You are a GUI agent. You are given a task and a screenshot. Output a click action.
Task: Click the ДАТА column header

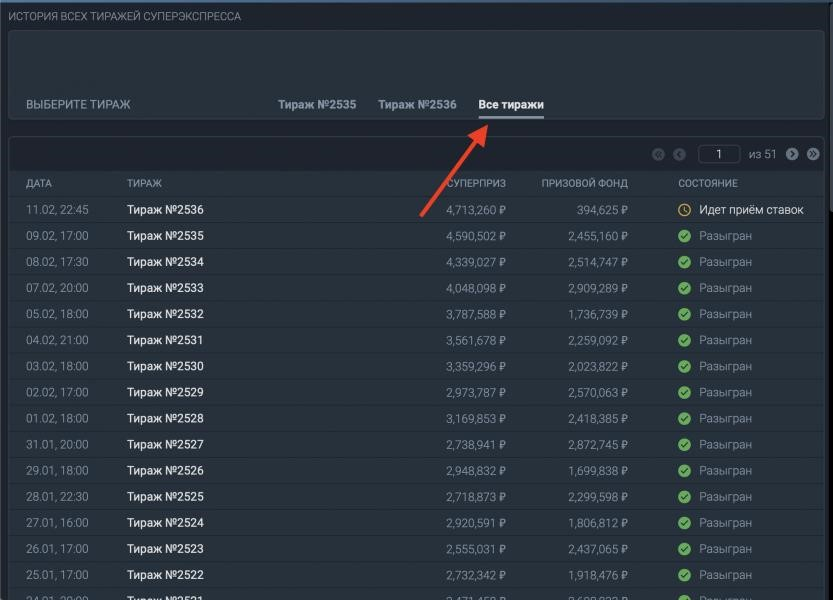click(39, 184)
